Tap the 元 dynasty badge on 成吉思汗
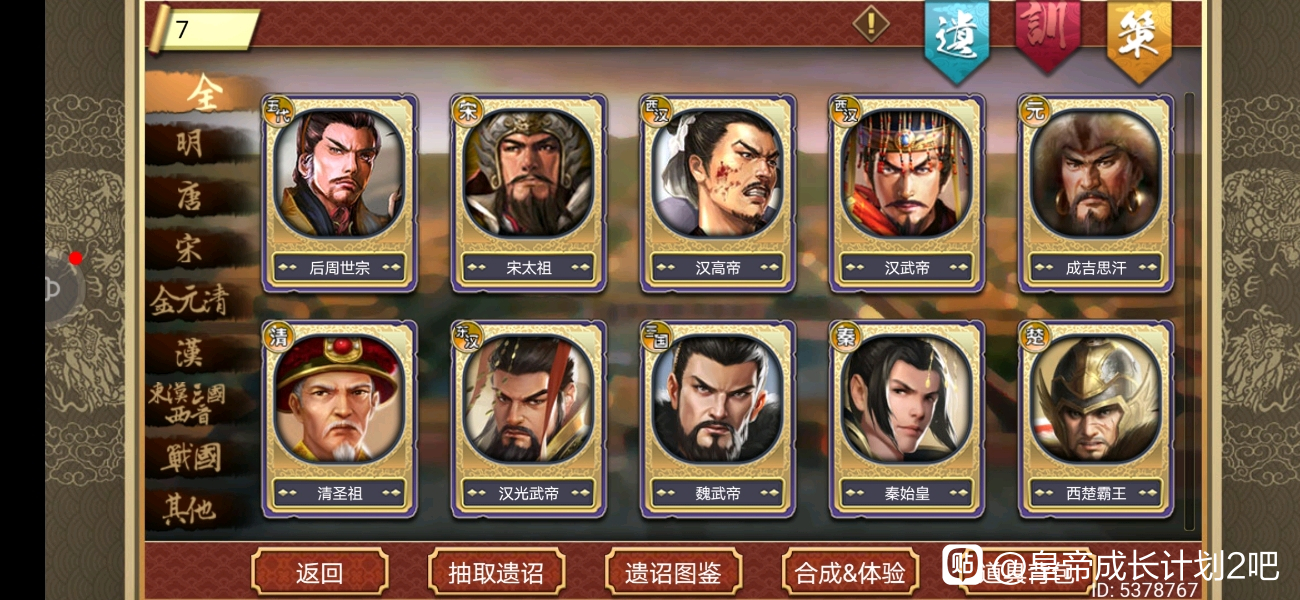1300x600 pixels. coord(1033,110)
